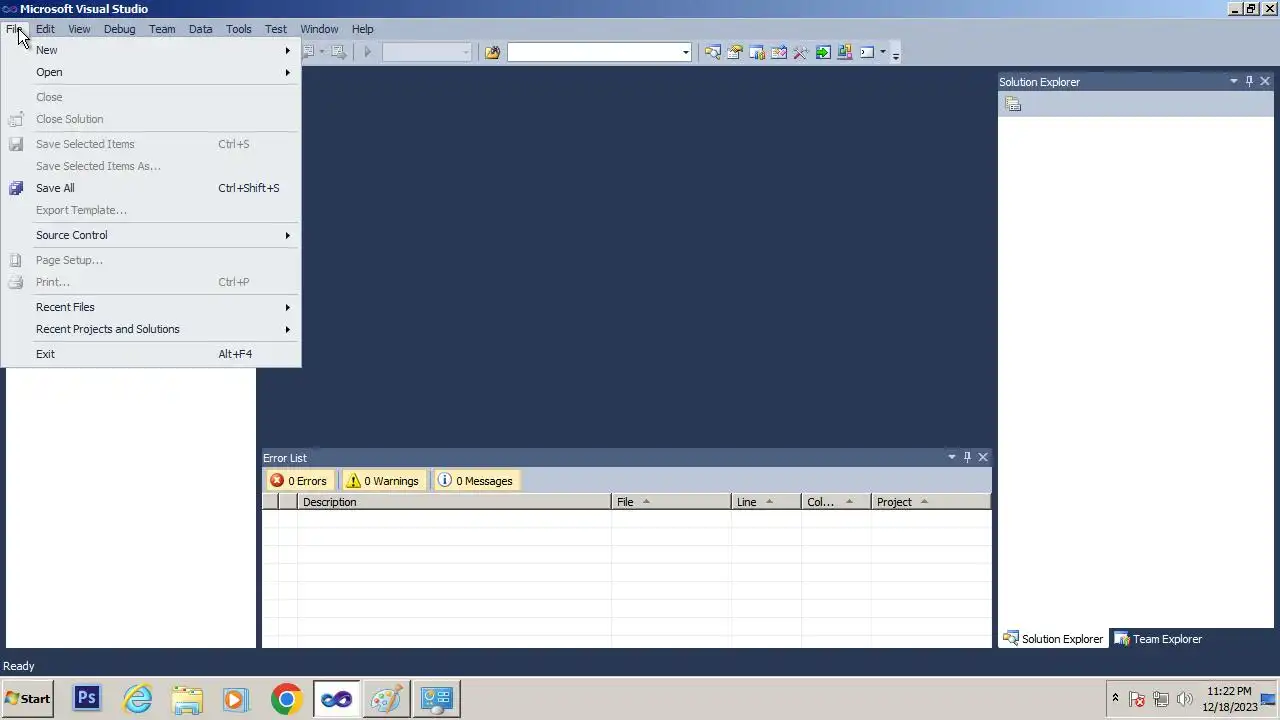Pin the Solution Explorer panel
The height and width of the screenshot is (720, 1280).
(1249, 81)
